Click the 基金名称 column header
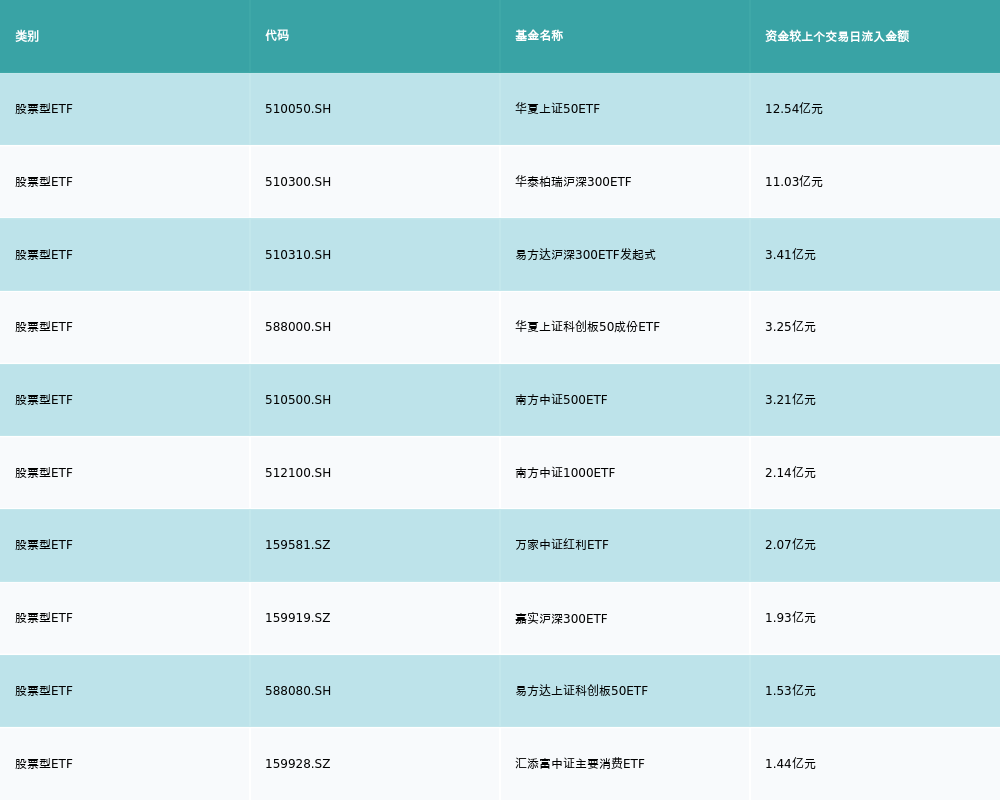The height and width of the screenshot is (800, 1000). tap(539, 36)
